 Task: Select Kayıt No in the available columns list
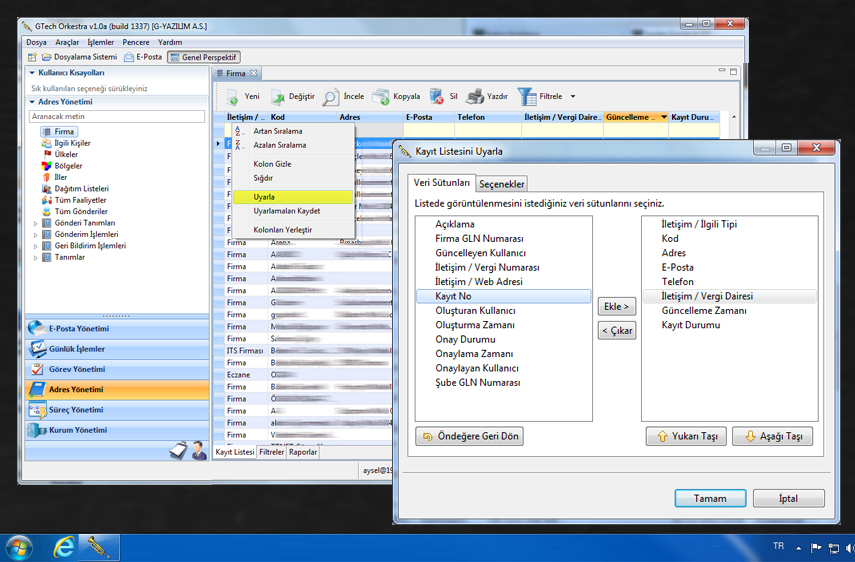coord(453,297)
